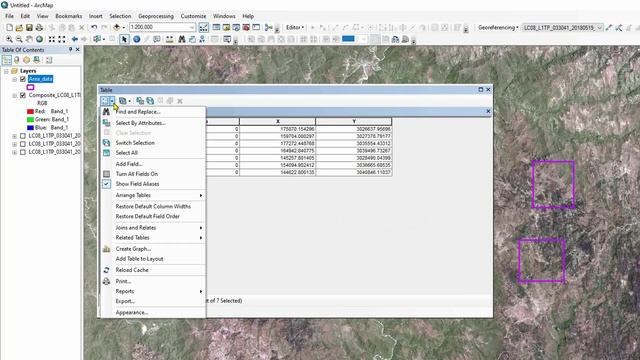
Task: Expand the Arrange Tables submenu
Action: pyautogui.click(x=153, y=196)
